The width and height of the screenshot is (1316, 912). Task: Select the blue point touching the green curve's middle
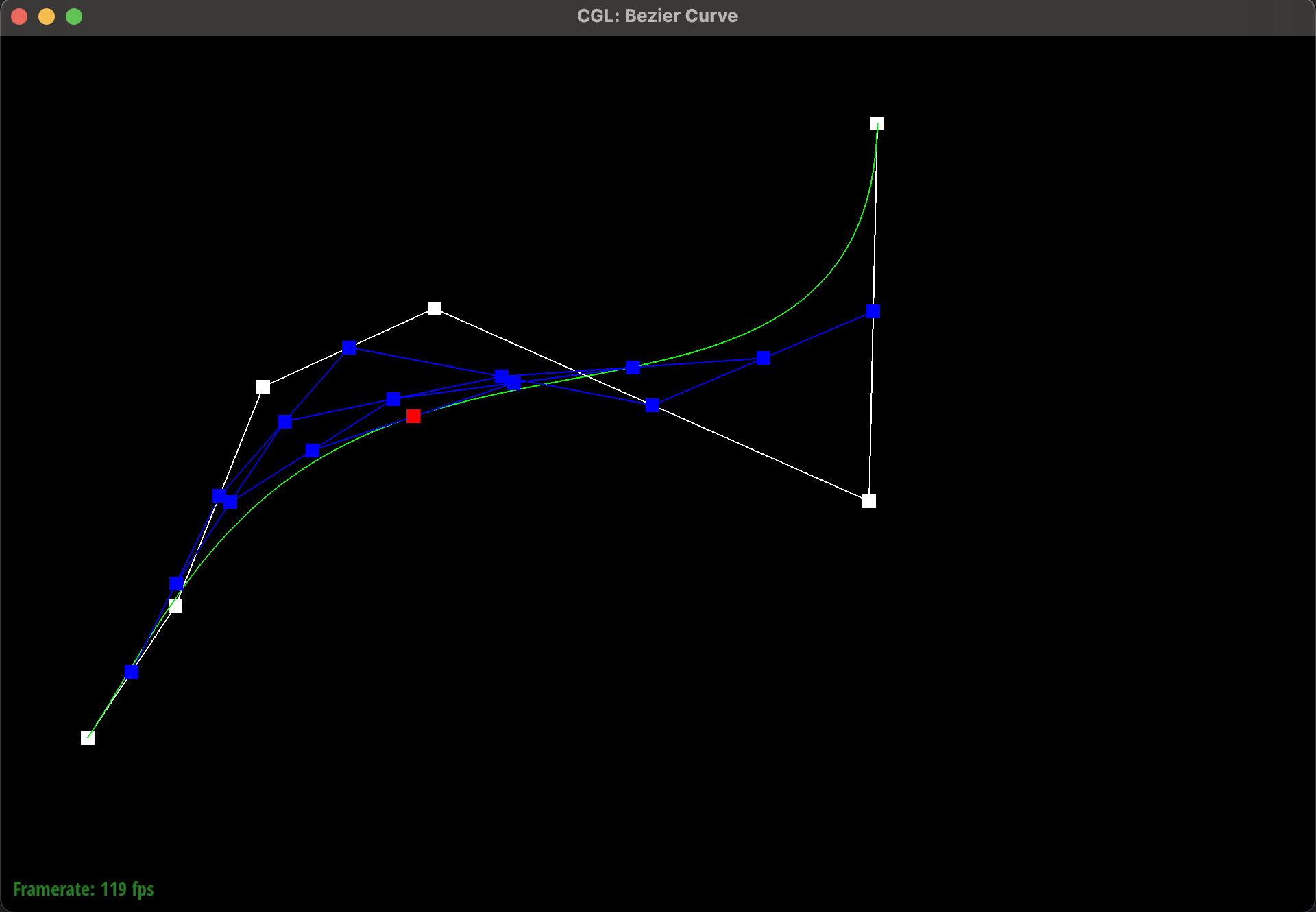pos(633,368)
